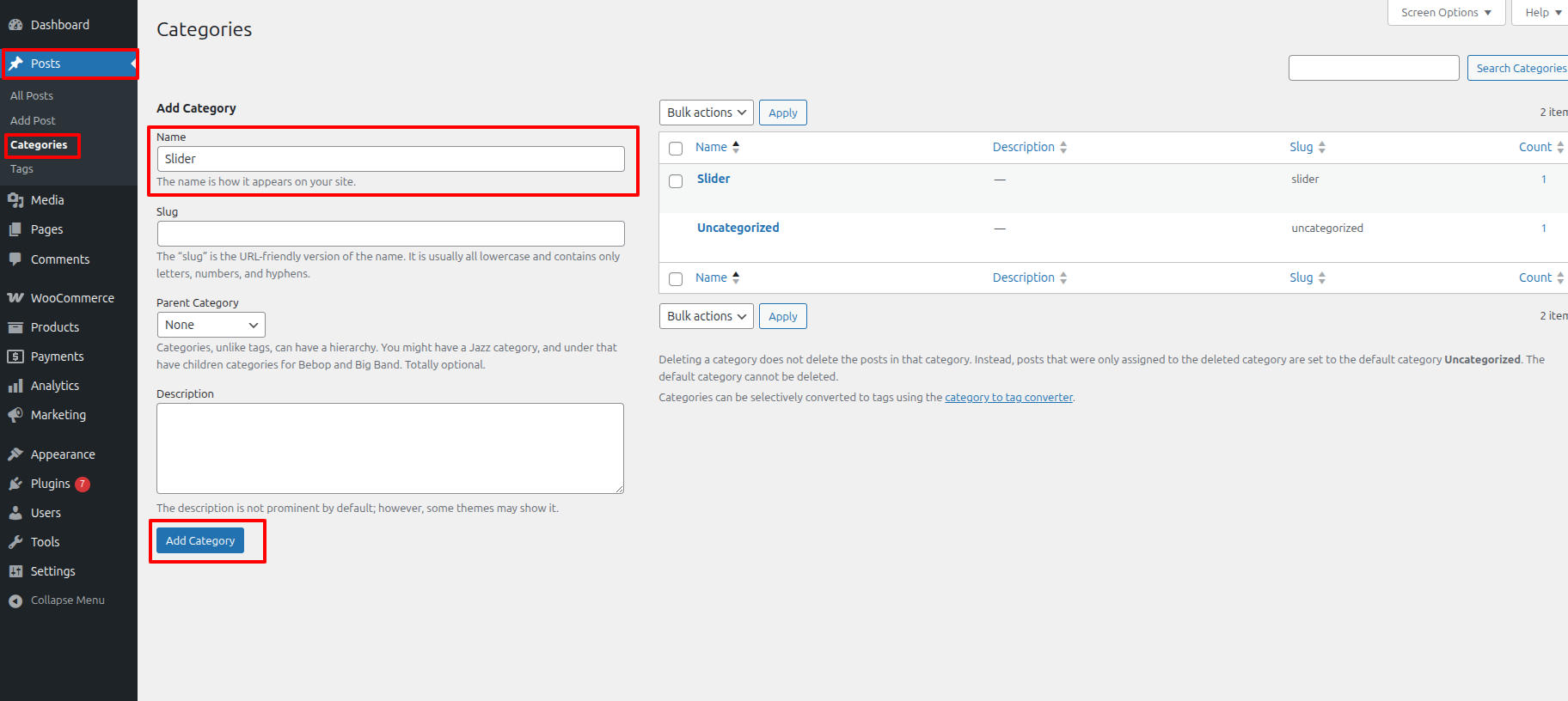Click the Analytics bar chart icon
This screenshot has width=1568, height=701.
point(15,386)
